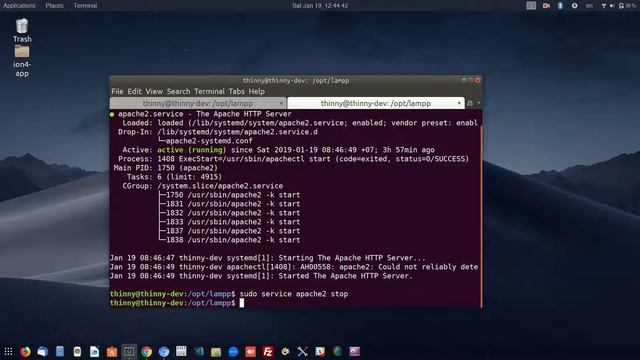Image resolution: width=640 pixels, height=360 pixels.
Task: Launch the red remote desktop icon in the dock
Action: coord(251,351)
